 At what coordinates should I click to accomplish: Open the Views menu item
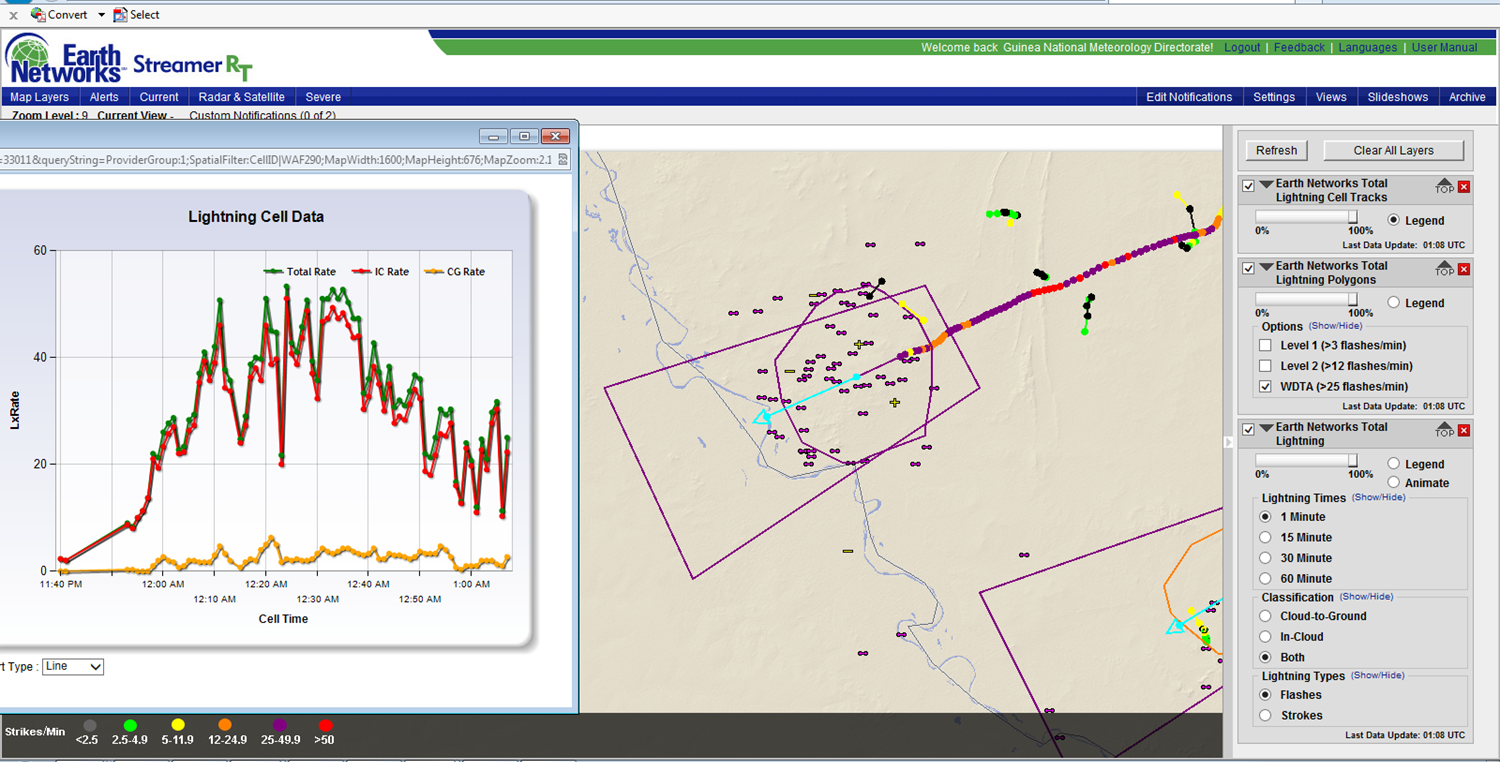(1331, 97)
